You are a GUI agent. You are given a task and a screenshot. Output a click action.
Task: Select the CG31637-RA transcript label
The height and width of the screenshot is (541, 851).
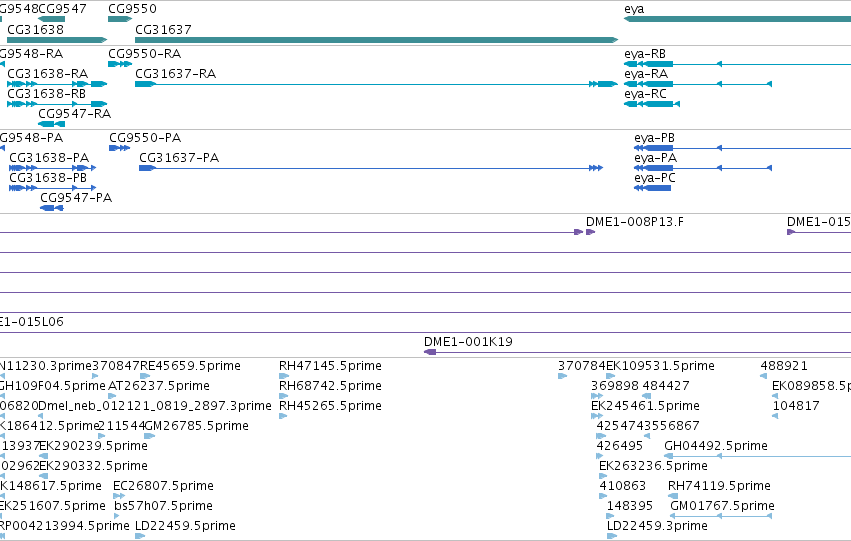[175, 73]
